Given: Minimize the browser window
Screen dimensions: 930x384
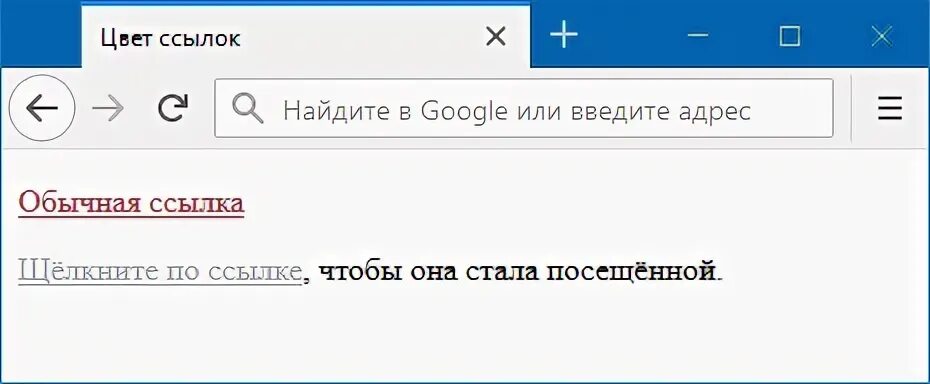Looking at the screenshot, I should tap(698, 36).
